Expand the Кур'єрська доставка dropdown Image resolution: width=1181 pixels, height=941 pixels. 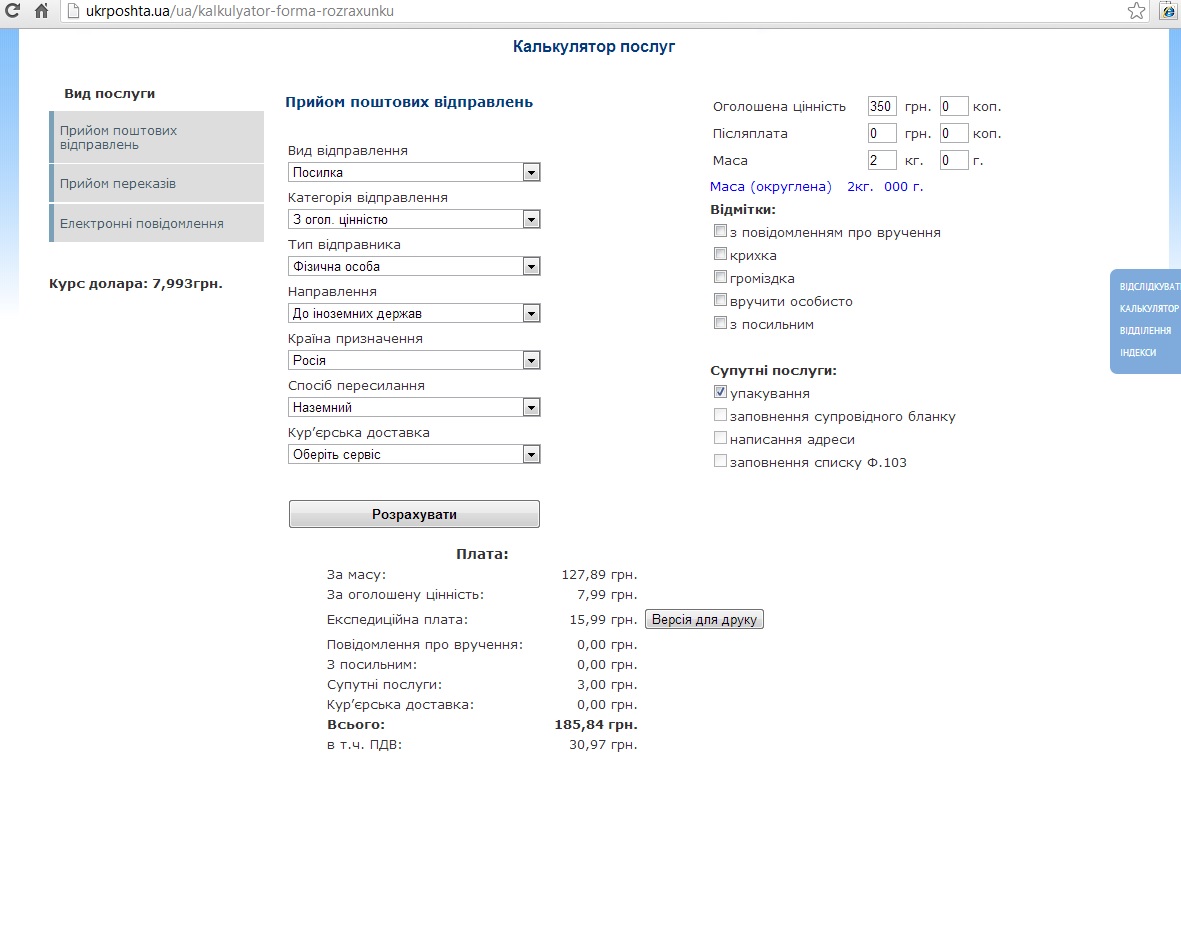tap(414, 454)
